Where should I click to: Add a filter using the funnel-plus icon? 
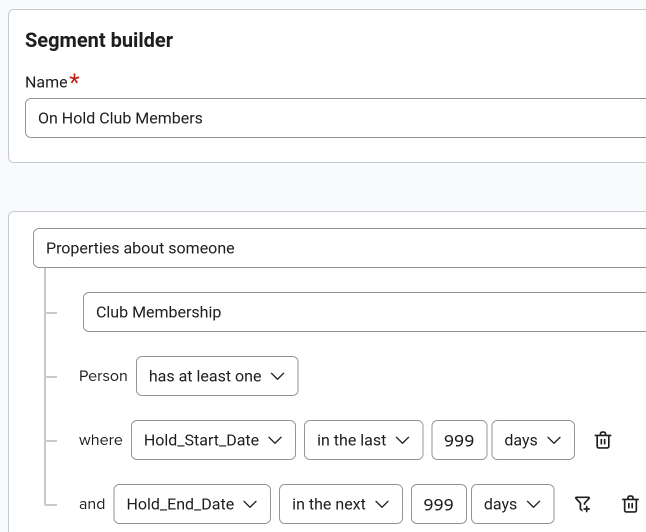pos(583,504)
